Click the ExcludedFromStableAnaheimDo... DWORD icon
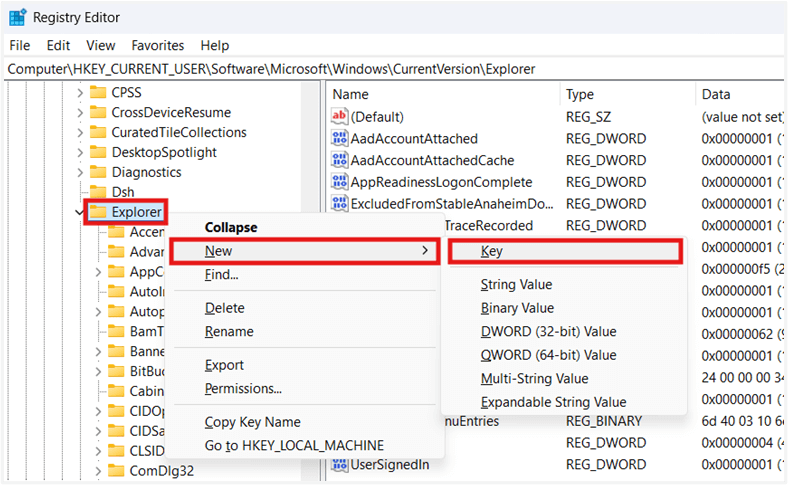The height and width of the screenshot is (485, 788). (339, 204)
